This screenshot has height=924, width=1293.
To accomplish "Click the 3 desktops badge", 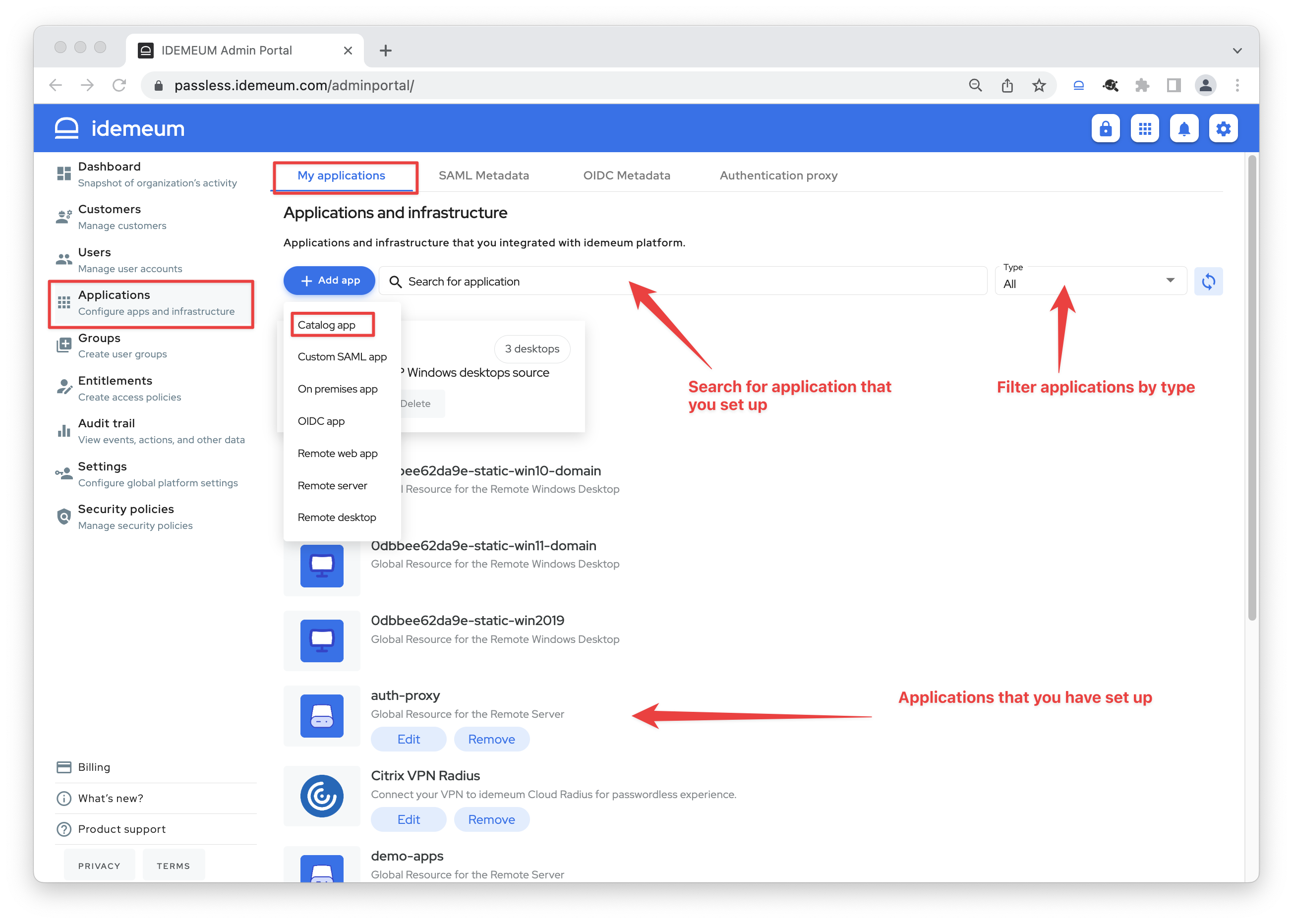I will click(531, 349).
